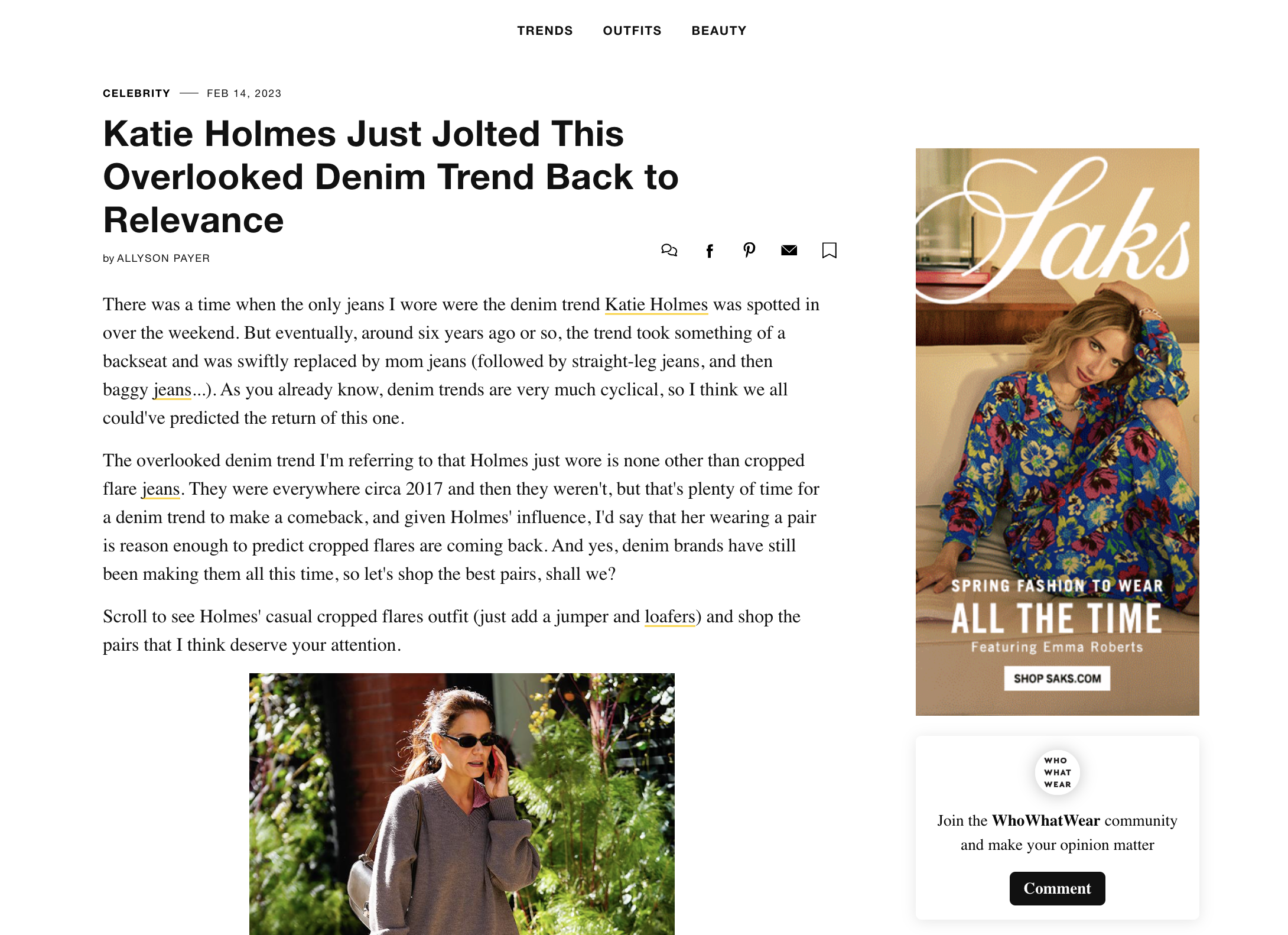This screenshot has width=1288, height=935.
Task: Open the Katie Holmes link
Action: [656, 305]
